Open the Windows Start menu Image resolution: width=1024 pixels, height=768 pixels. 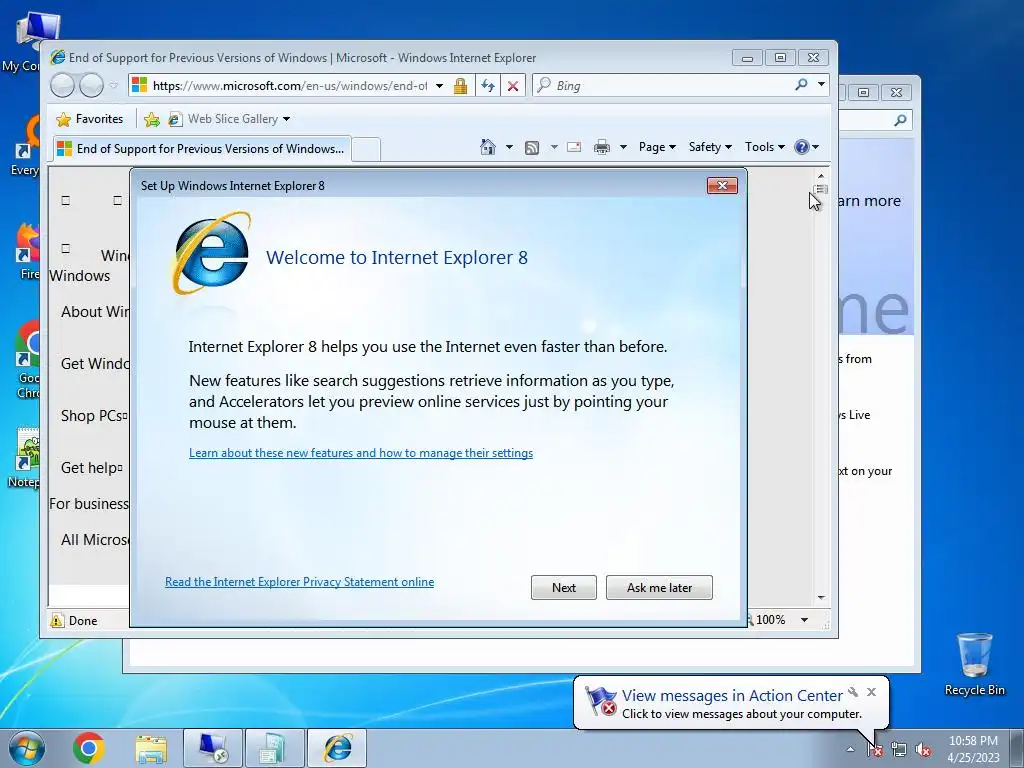(27, 748)
